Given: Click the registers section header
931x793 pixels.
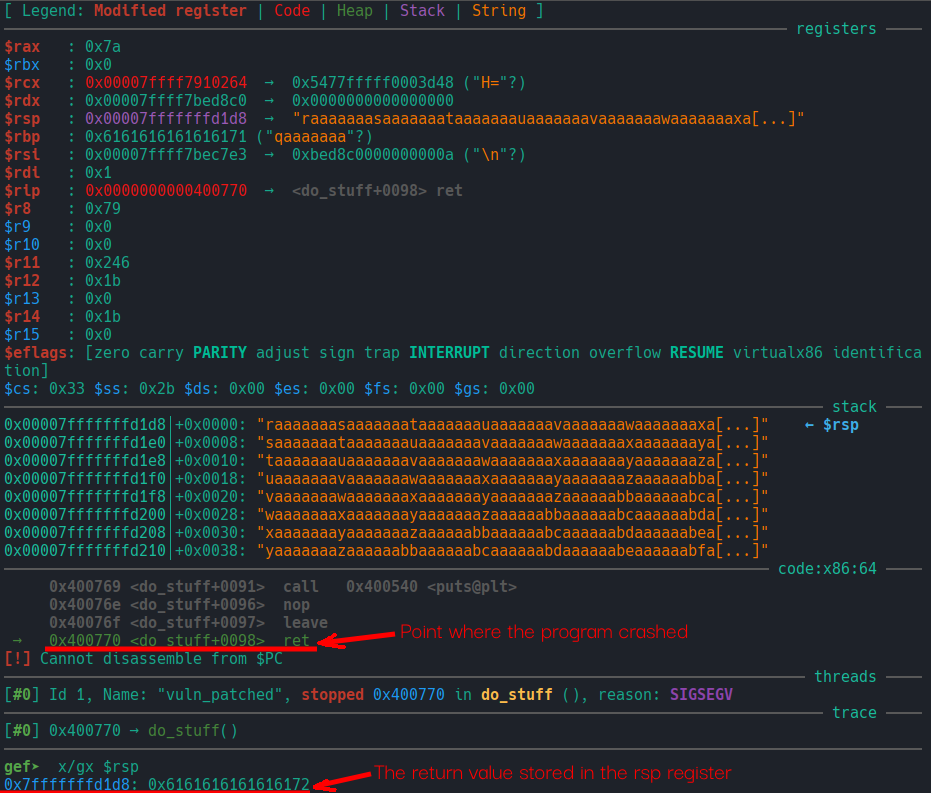Looking at the screenshot, I should point(835,28).
